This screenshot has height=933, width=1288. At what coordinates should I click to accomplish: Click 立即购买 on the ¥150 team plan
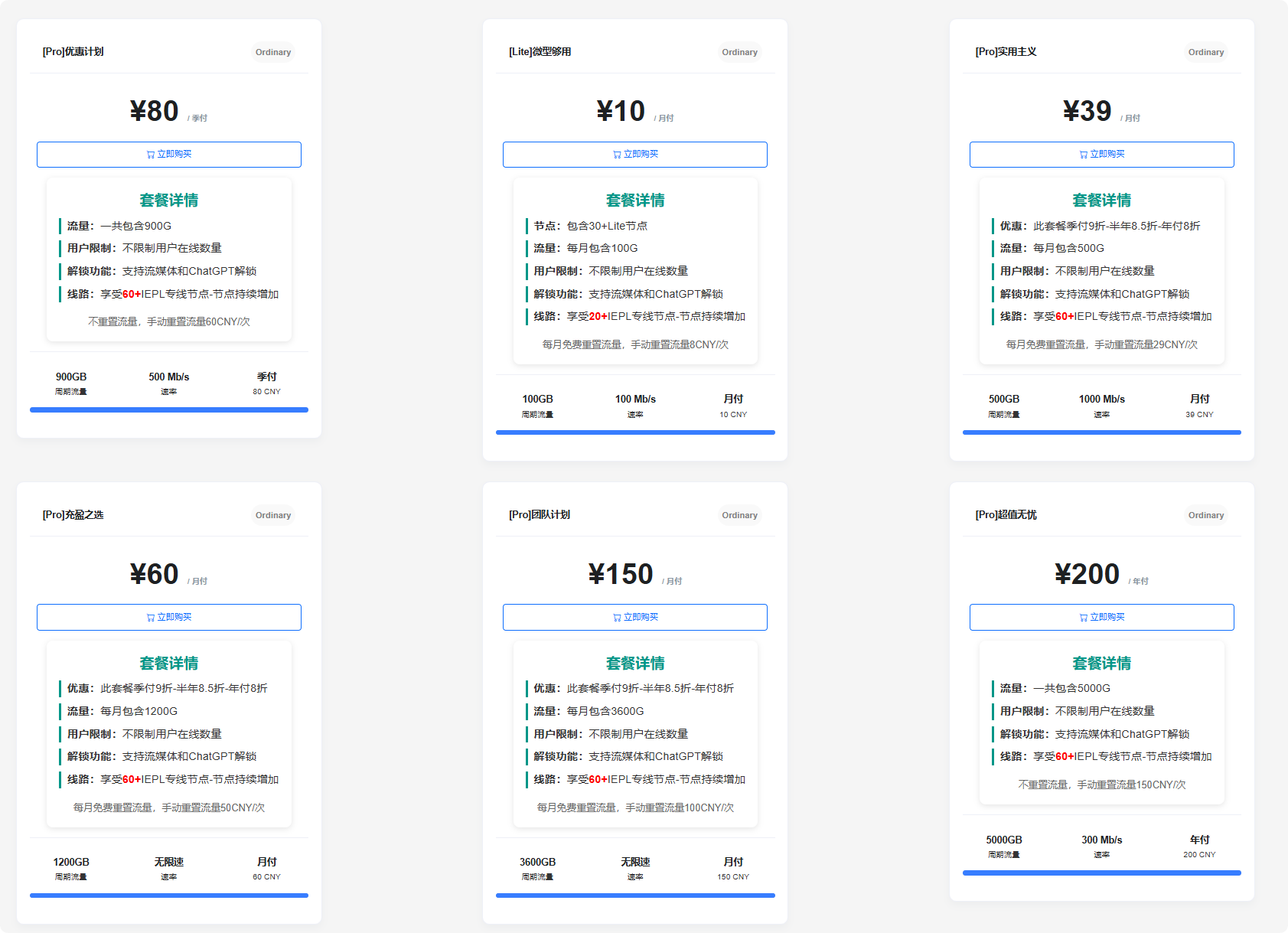point(634,617)
